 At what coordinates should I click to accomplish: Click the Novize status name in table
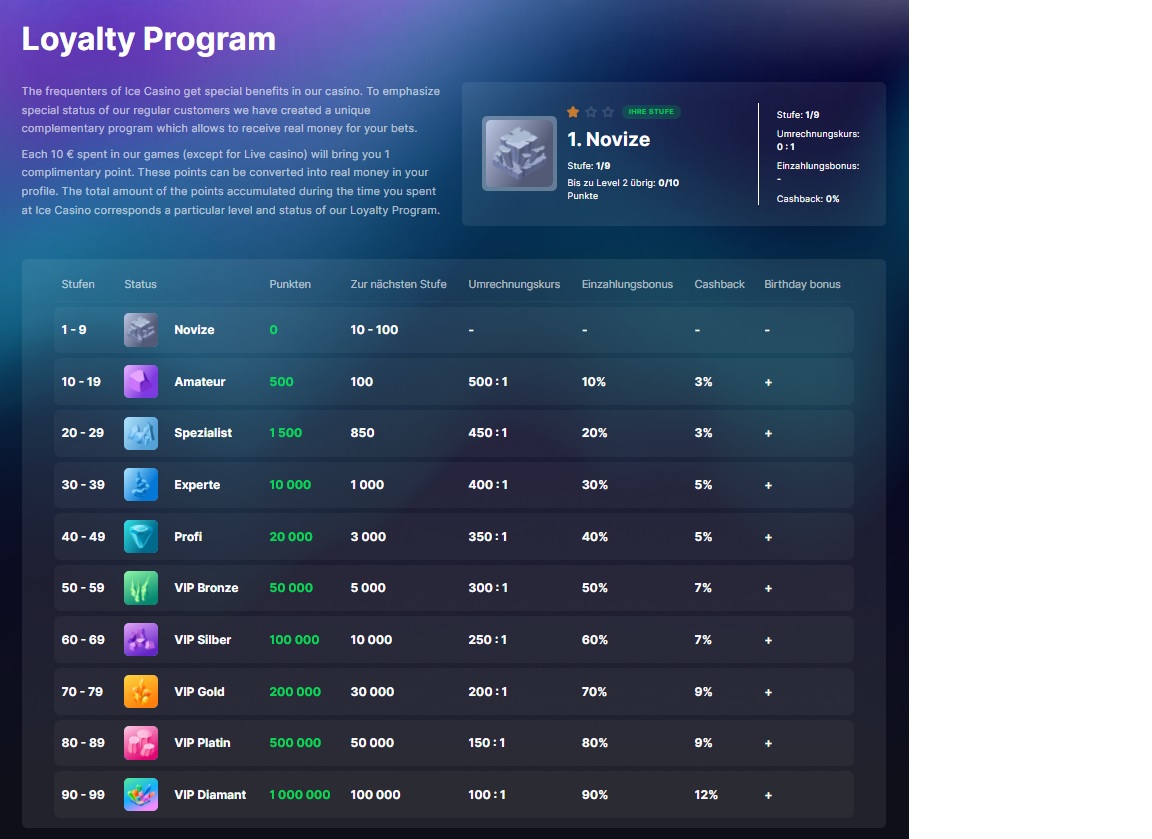click(194, 330)
